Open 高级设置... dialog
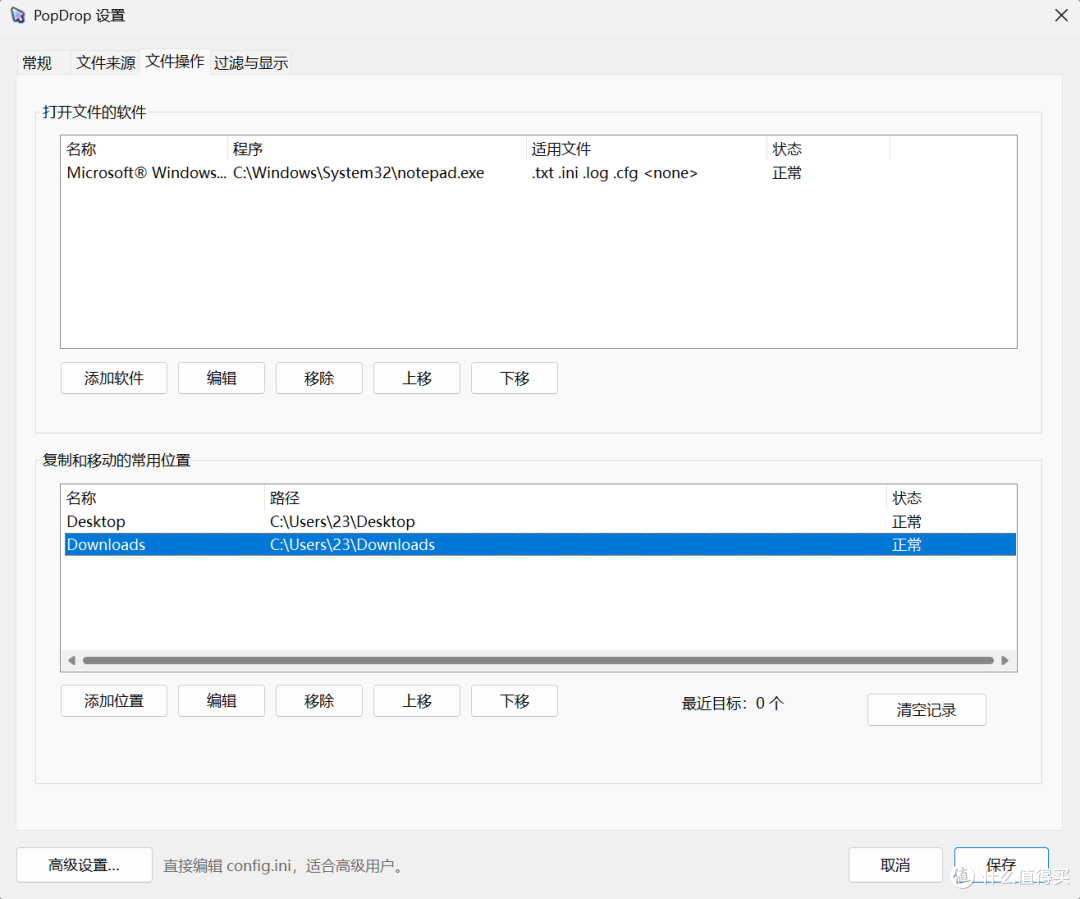 [x=84, y=865]
